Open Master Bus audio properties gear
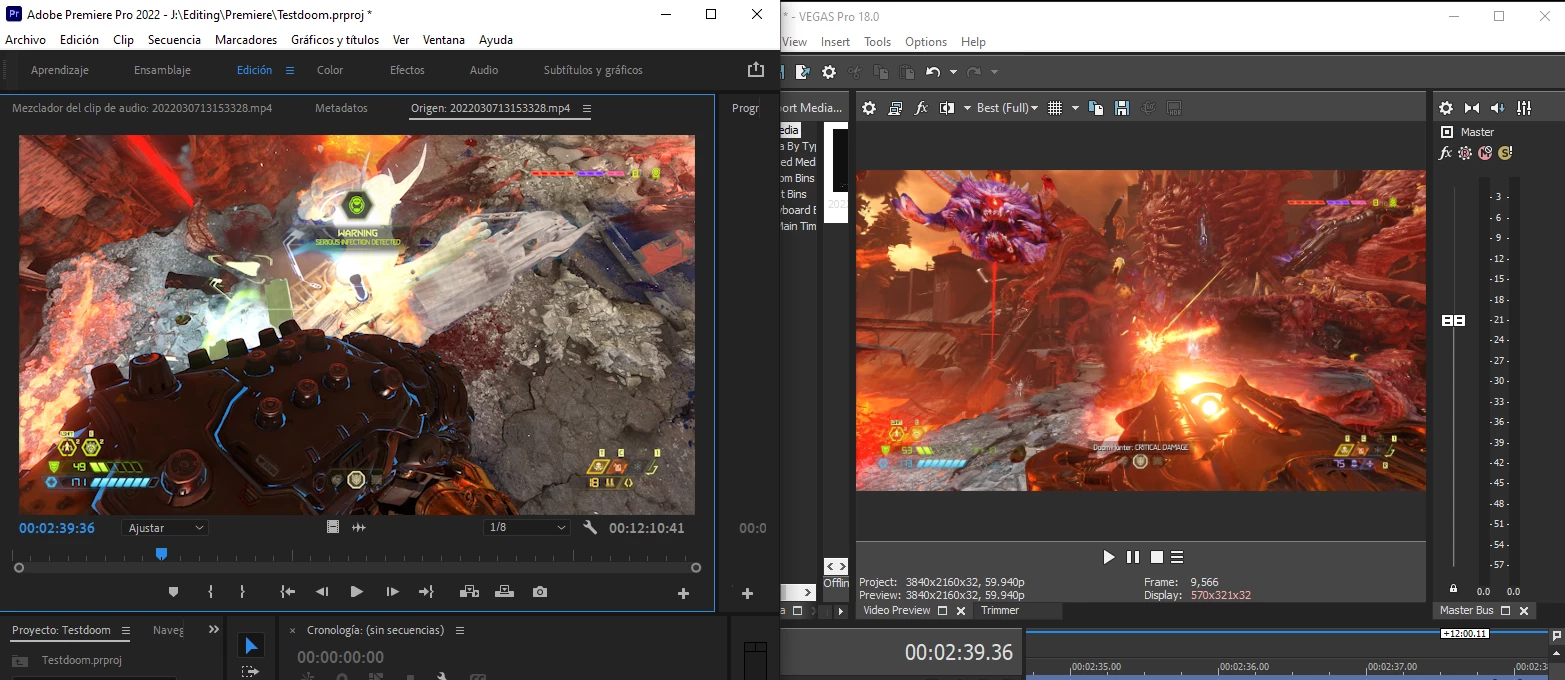Screen dimensions: 1565x680 pos(1446,108)
